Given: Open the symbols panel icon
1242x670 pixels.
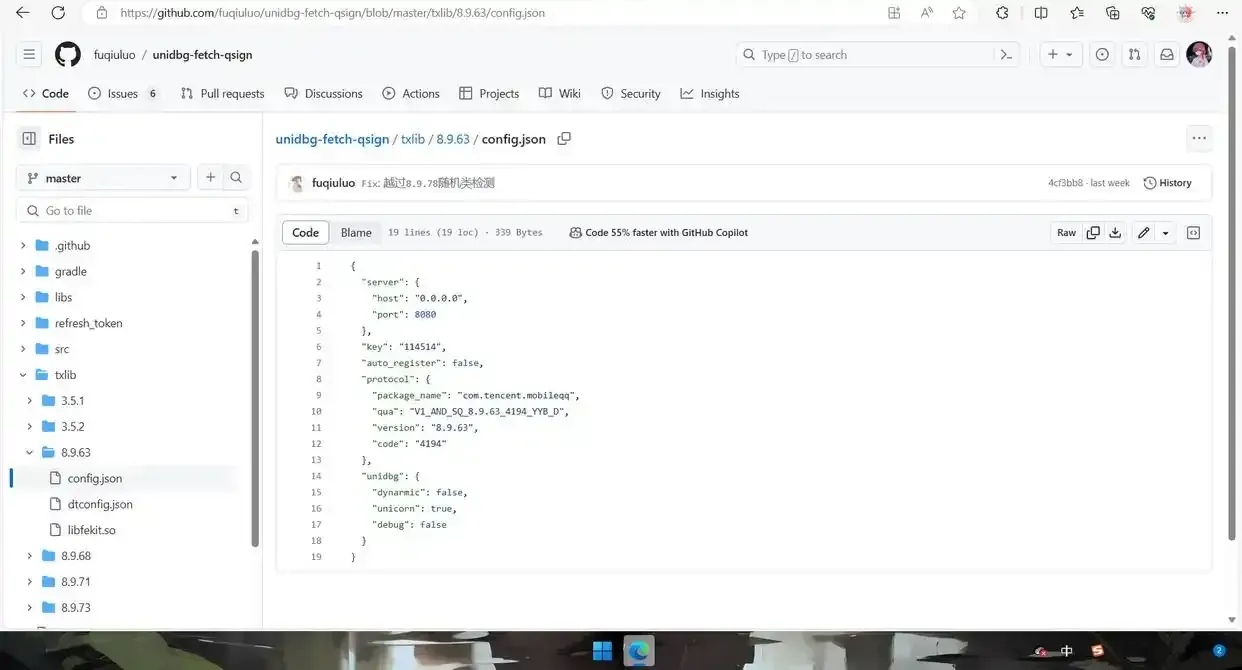Looking at the screenshot, I should [x=1193, y=233].
